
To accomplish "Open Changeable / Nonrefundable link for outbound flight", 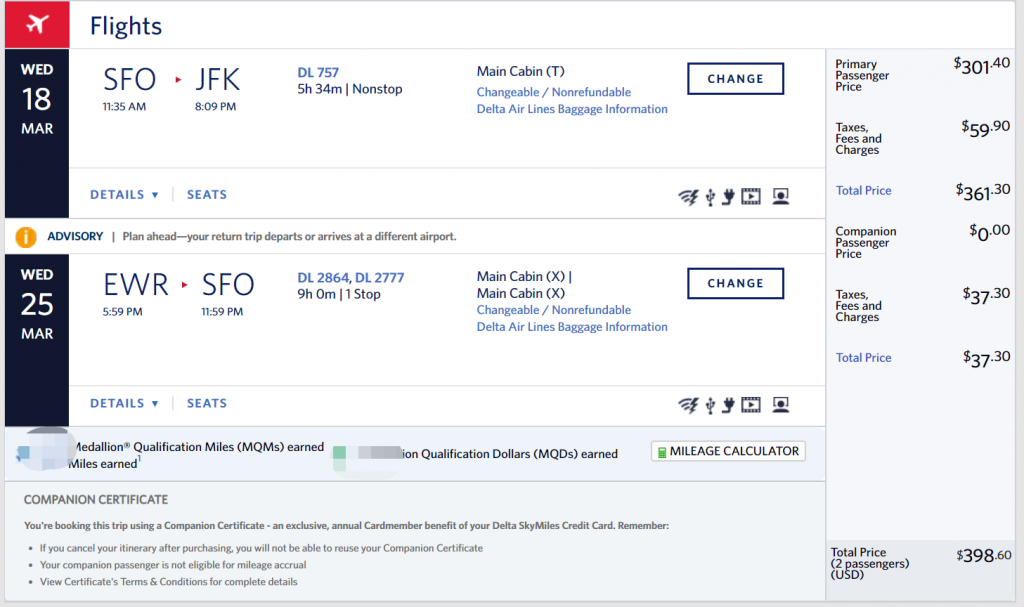I will pos(553,92).
